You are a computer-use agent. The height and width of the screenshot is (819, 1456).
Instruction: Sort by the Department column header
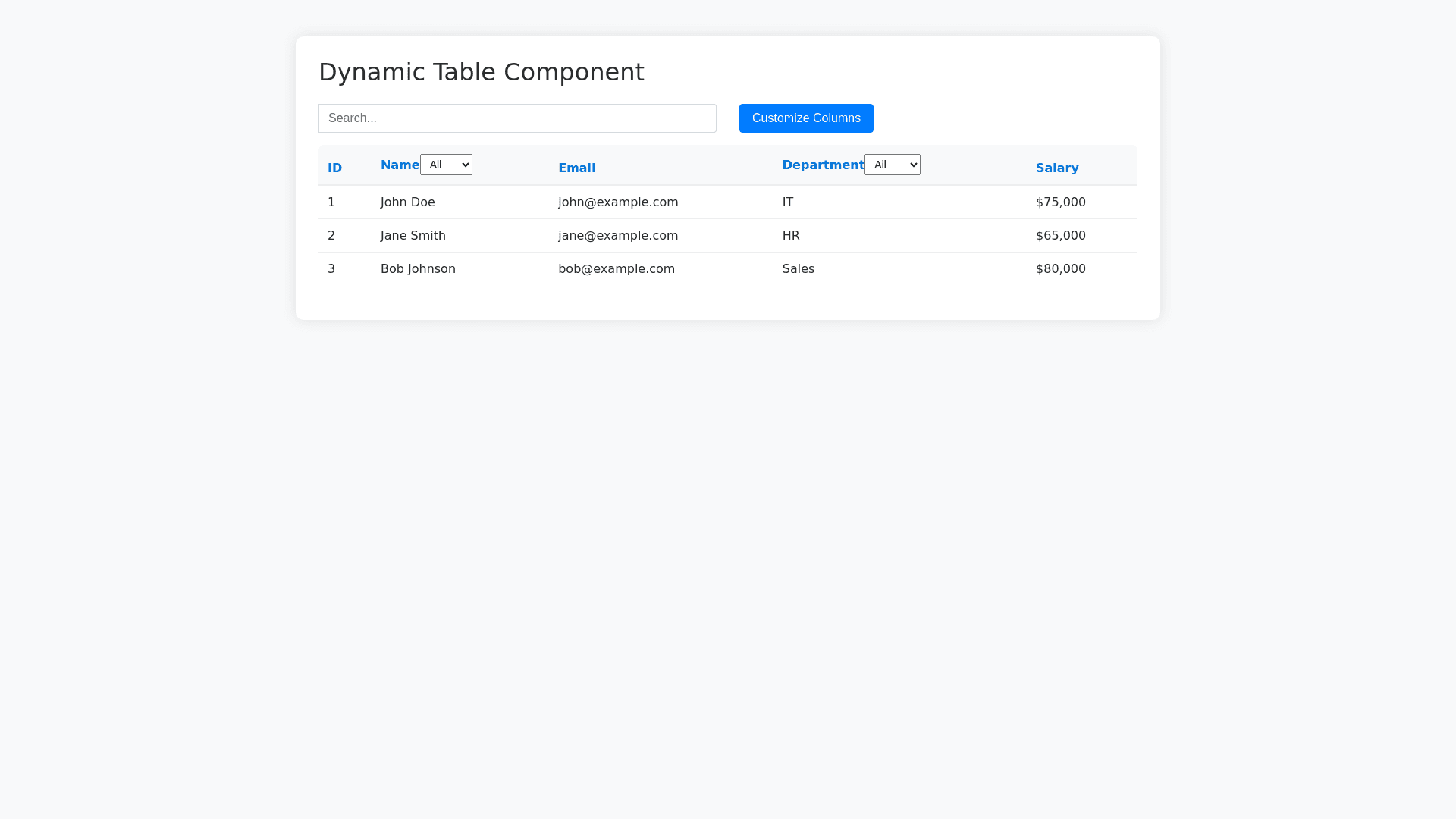point(823,165)
